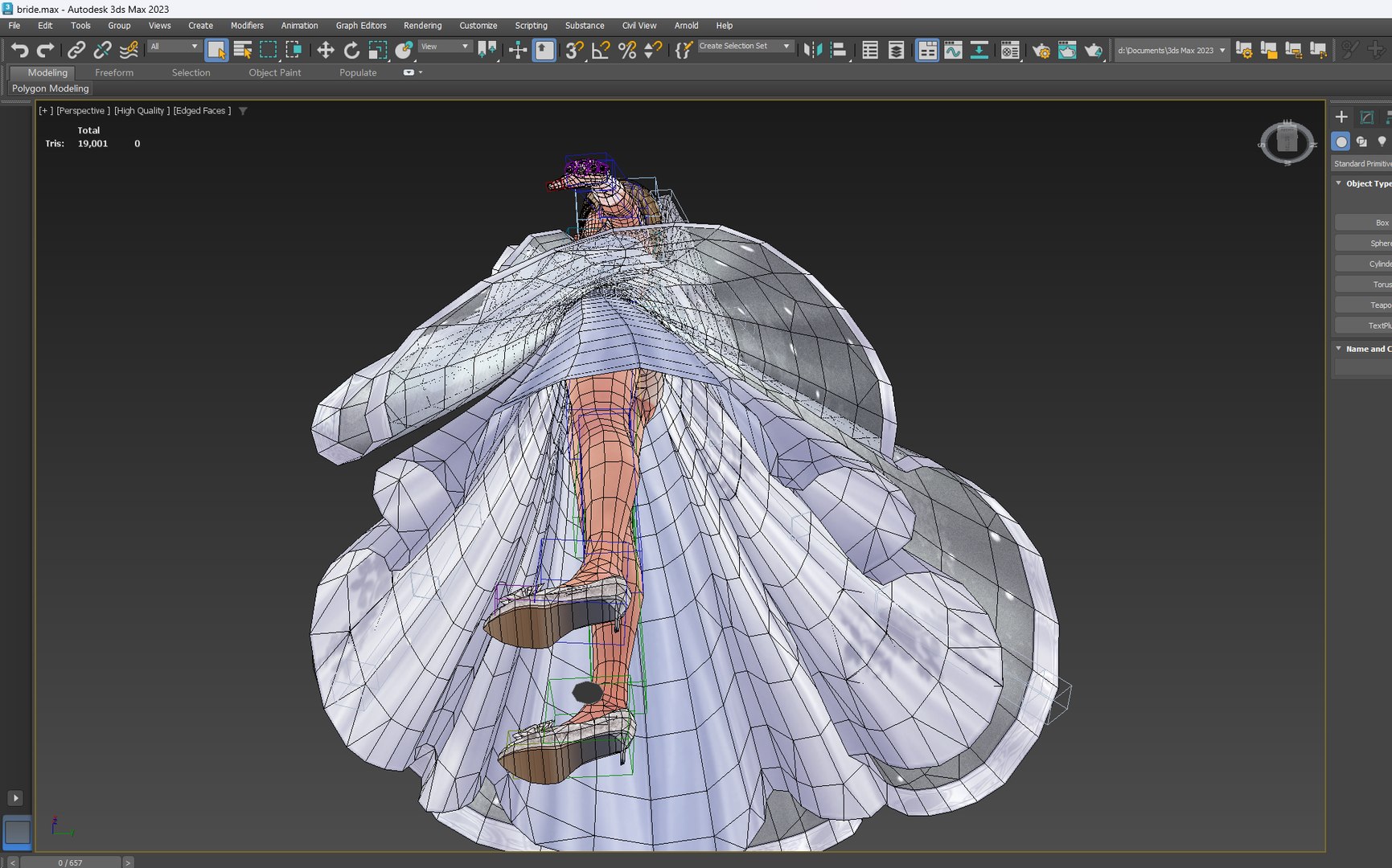
Task: Click the Torus primitive button
Action: (1364, 285)
